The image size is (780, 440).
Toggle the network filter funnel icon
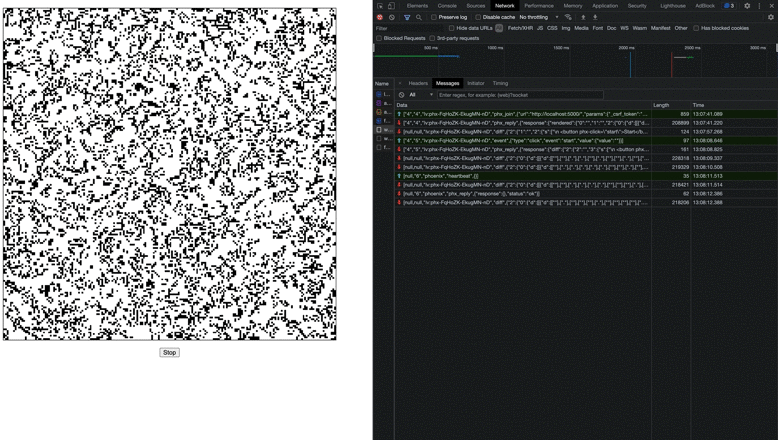tap(407, 17)
